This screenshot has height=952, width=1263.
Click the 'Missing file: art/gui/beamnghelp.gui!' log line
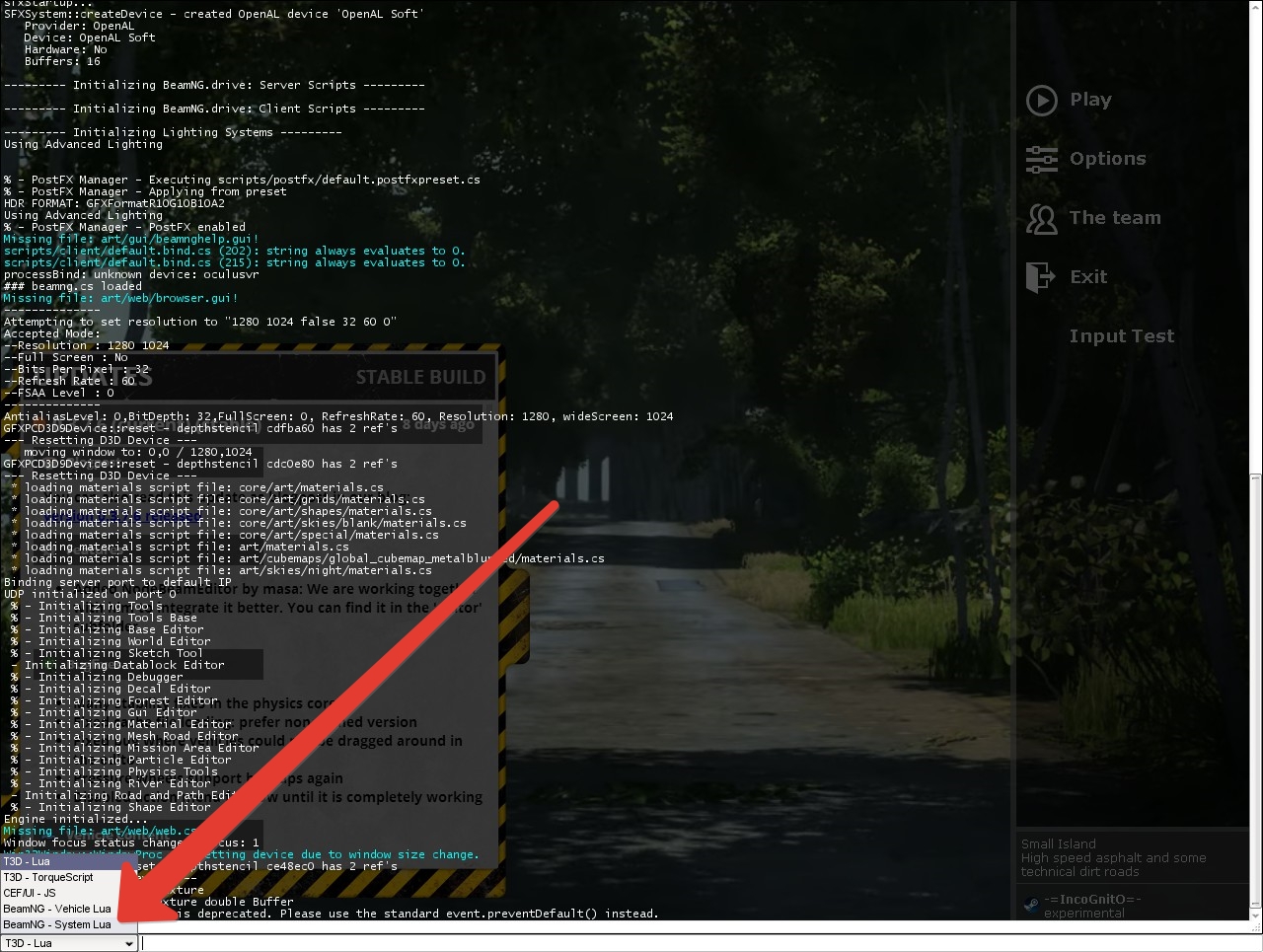tap(131, 239)
